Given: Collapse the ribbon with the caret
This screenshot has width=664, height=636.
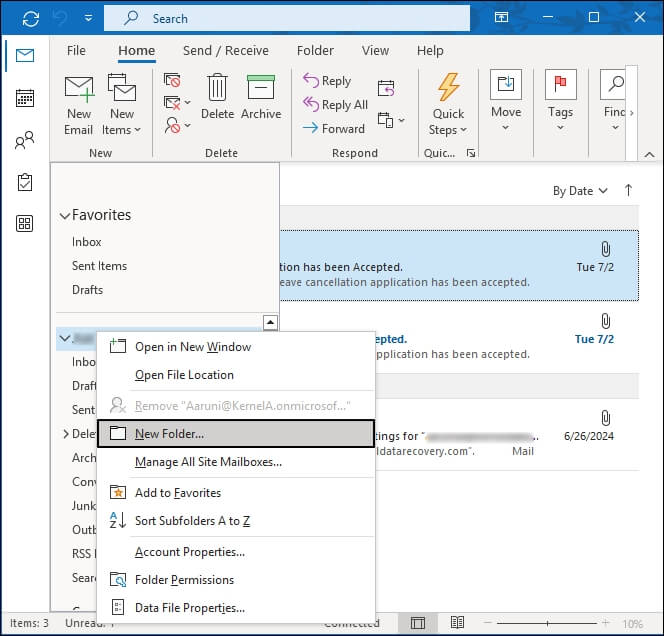Looking at the screenshot, I should click(649, 155).
